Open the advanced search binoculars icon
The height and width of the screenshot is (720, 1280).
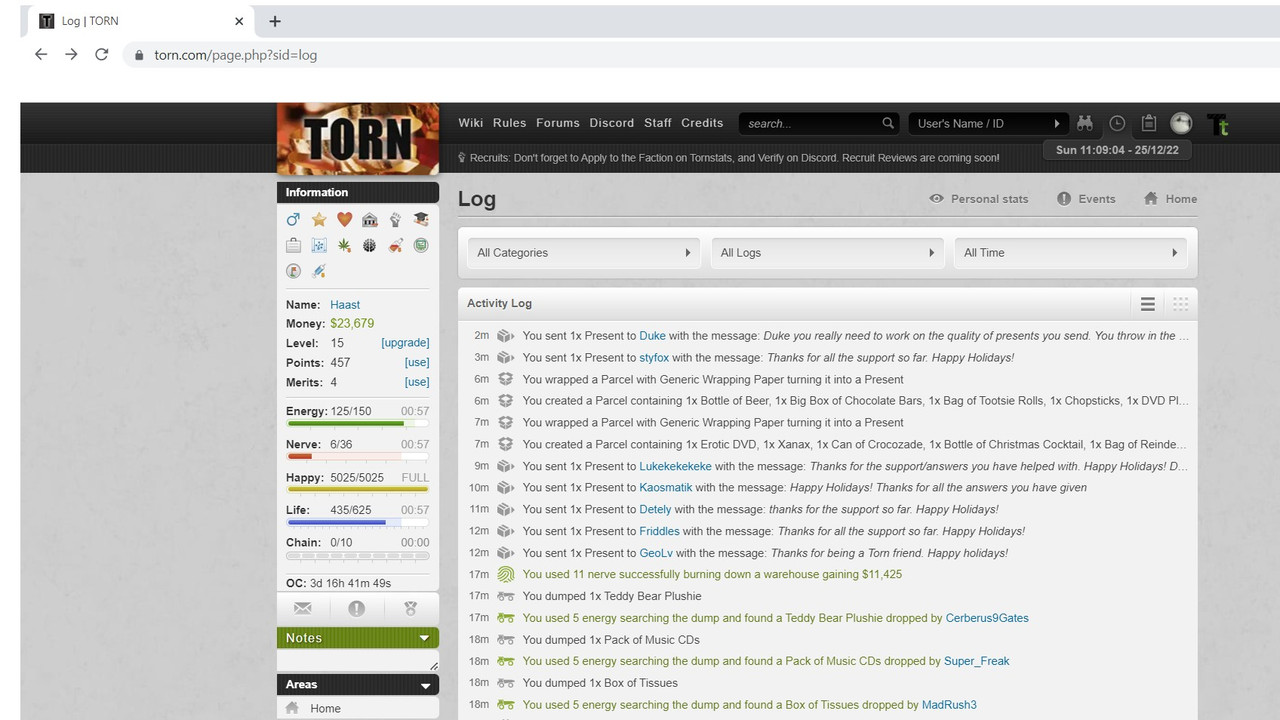[1085, 123]
